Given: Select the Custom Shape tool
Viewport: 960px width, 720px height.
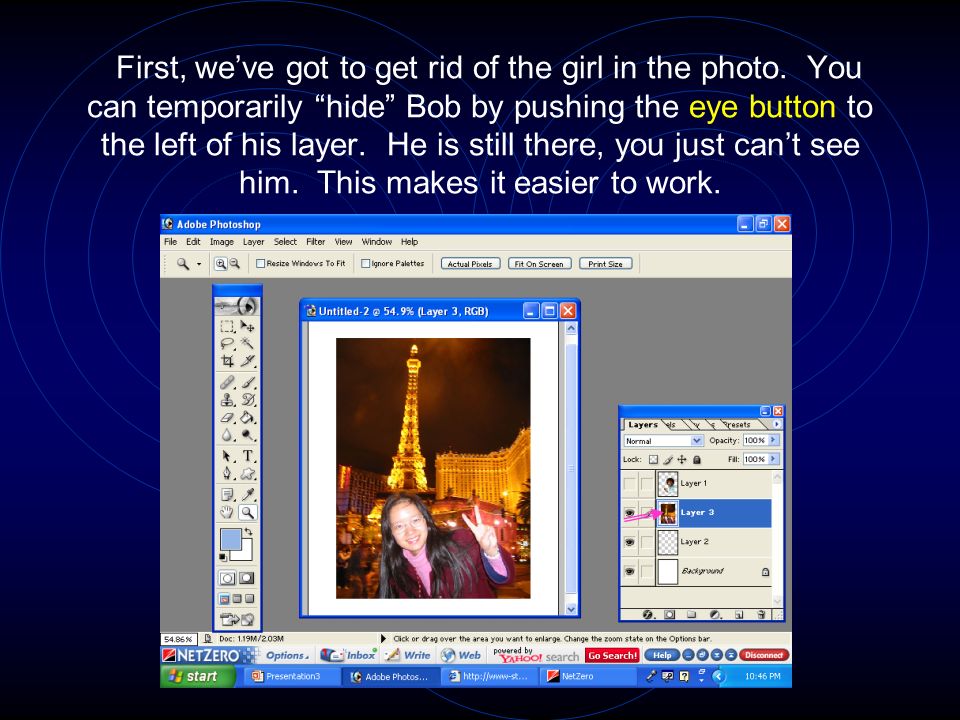Looking at the screenshot, I should point(247,473).
